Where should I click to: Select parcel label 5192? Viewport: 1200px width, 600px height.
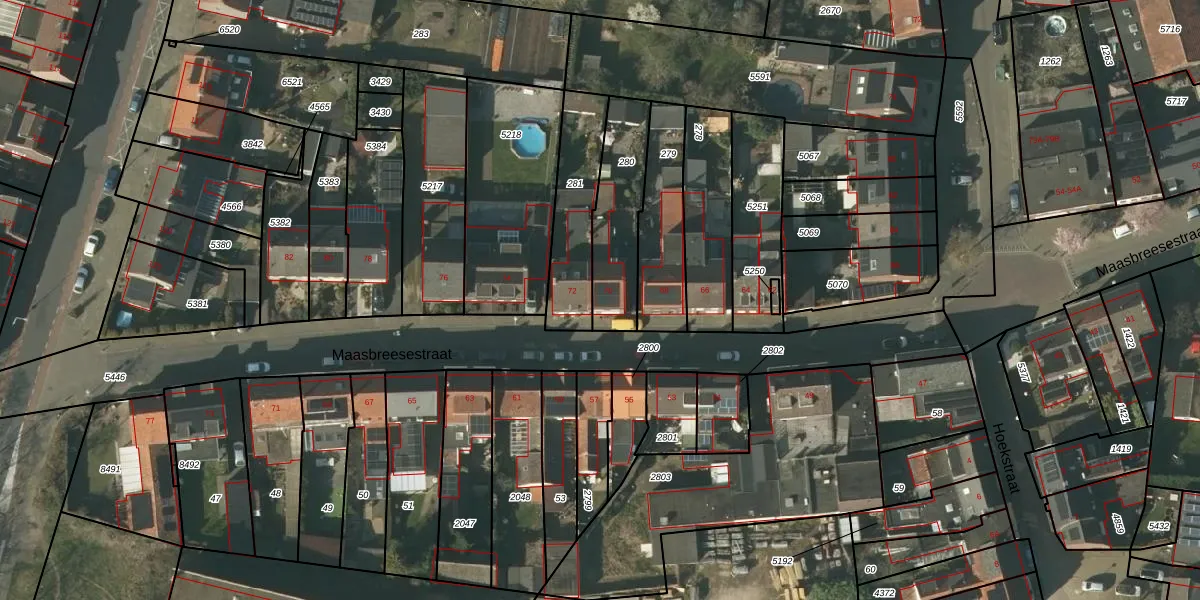[x=782, y=561]
